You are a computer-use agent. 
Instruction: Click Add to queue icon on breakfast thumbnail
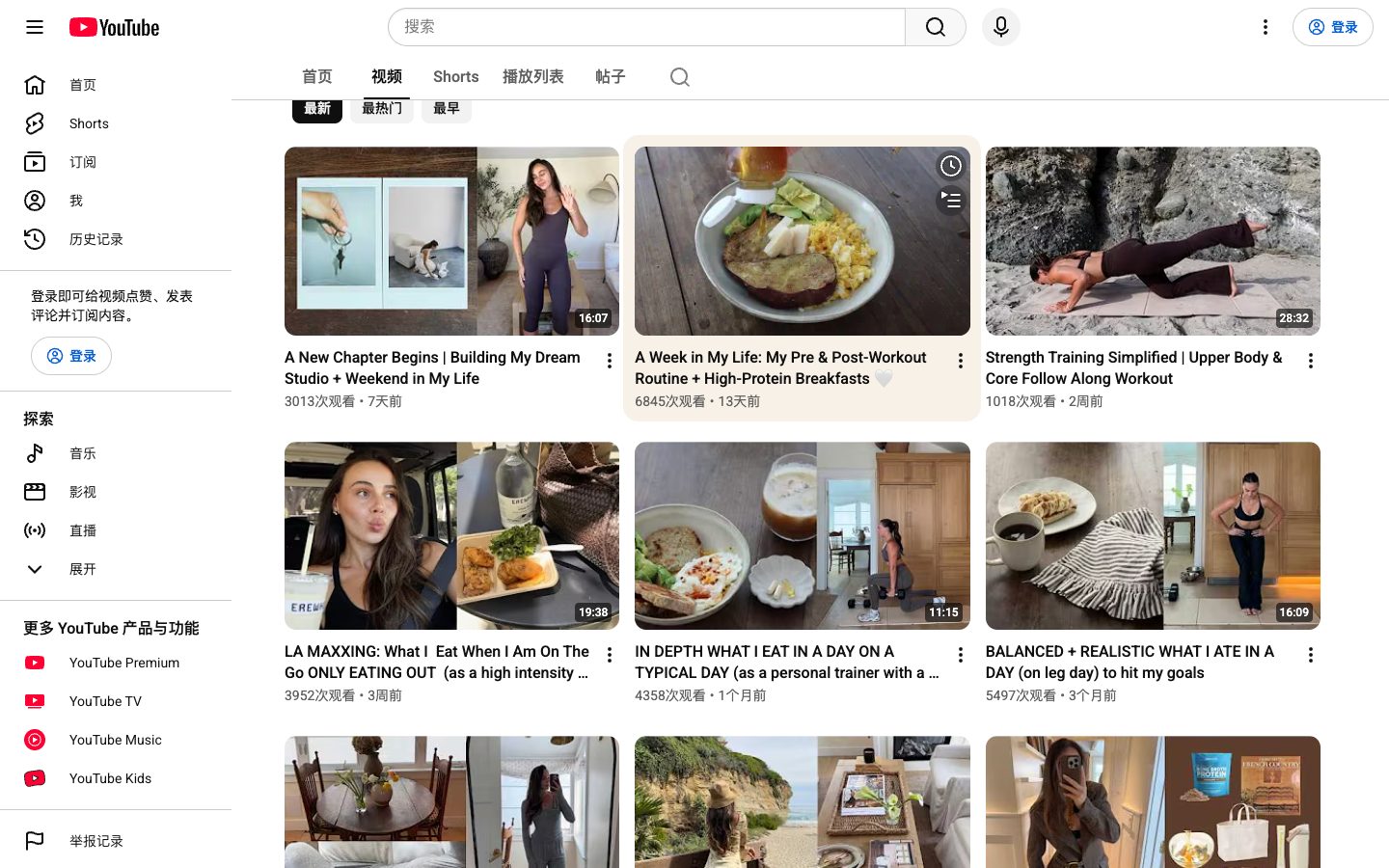951,201
